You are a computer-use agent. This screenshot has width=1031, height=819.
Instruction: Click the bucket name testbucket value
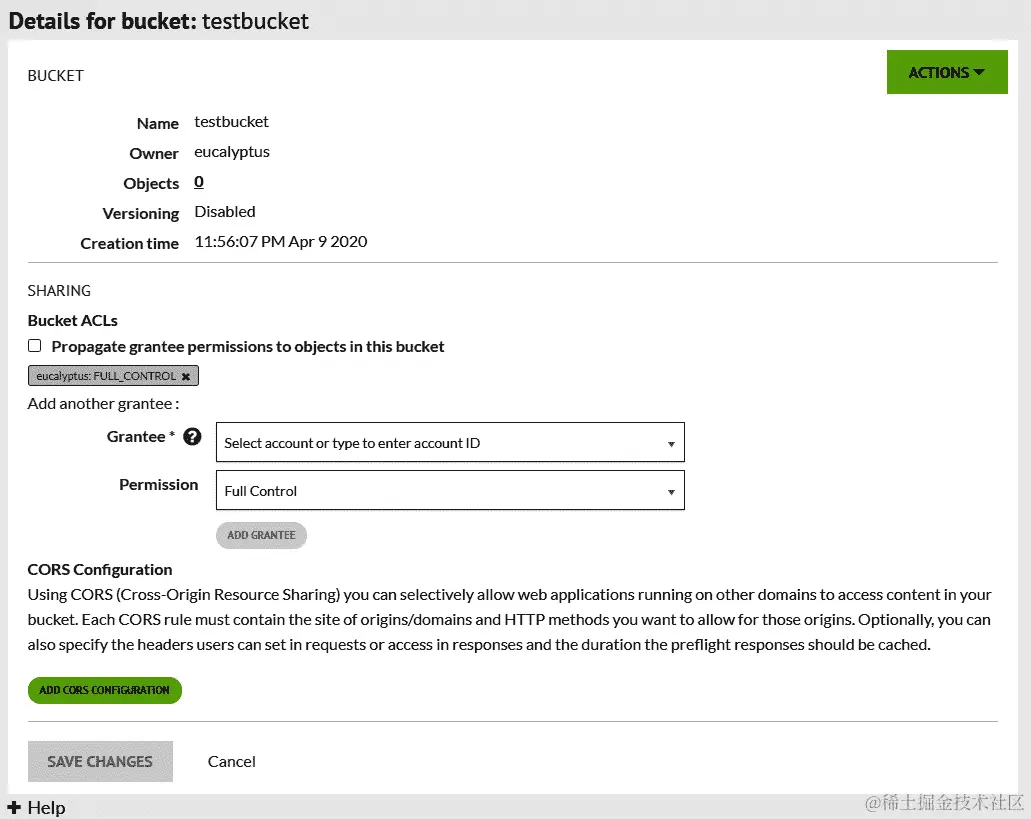pyautogui.click(x=231, y=122)
